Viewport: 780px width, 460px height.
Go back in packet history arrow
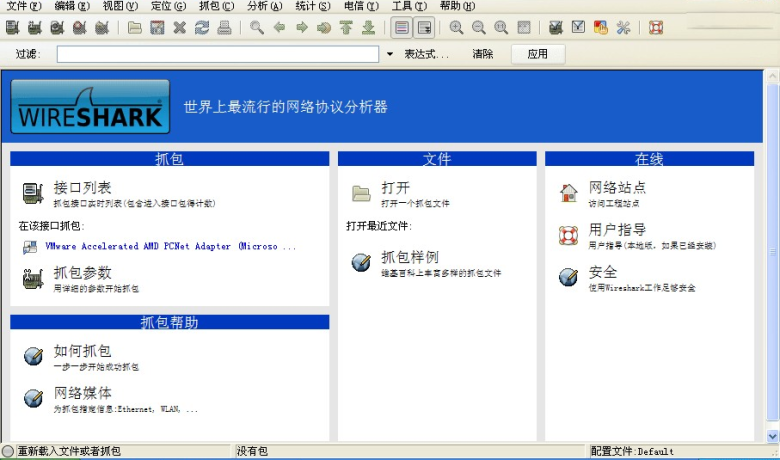pos(280,27)
